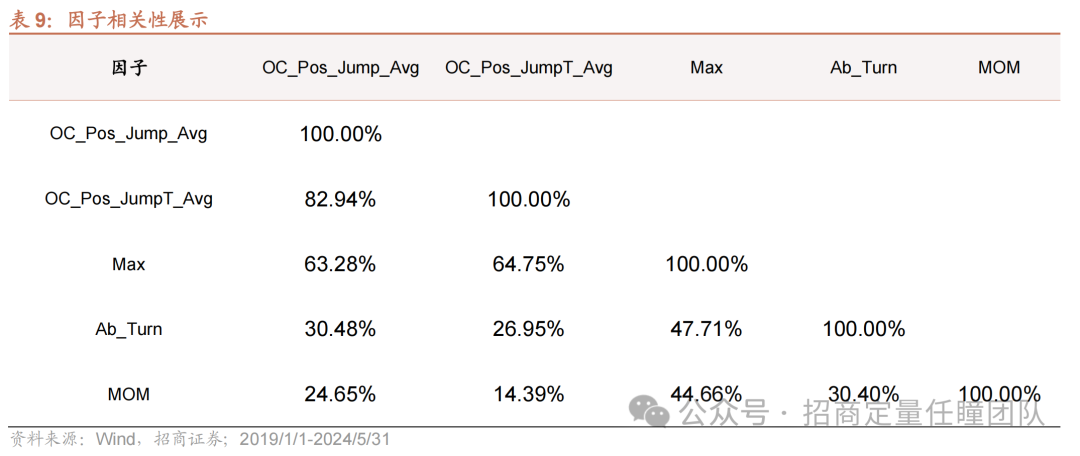Click the Ab_Turn column header
Screen dimensions: 1080x456
tap(864, 68)
